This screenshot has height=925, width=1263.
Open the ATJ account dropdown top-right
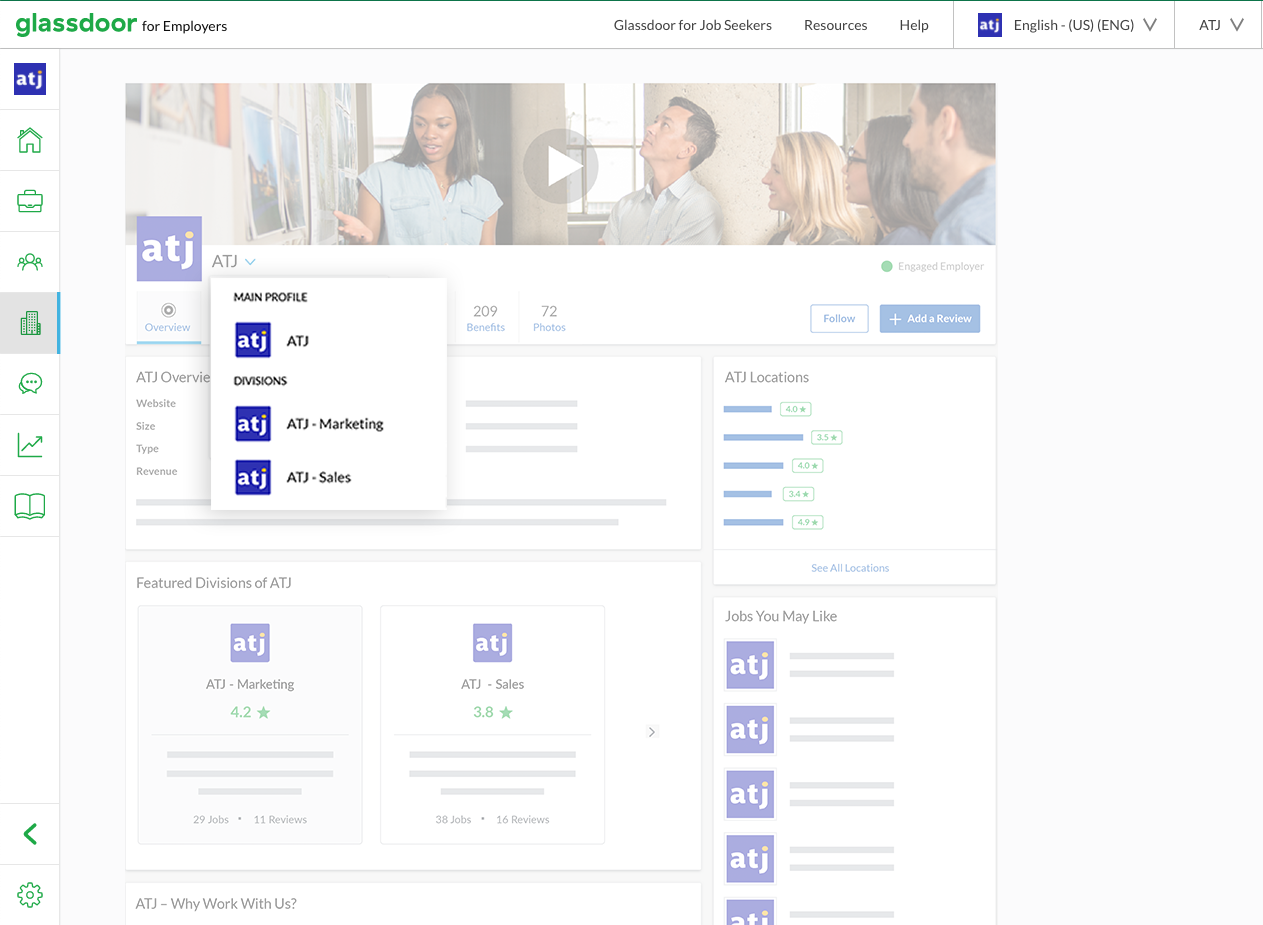tap(1217, 25)
